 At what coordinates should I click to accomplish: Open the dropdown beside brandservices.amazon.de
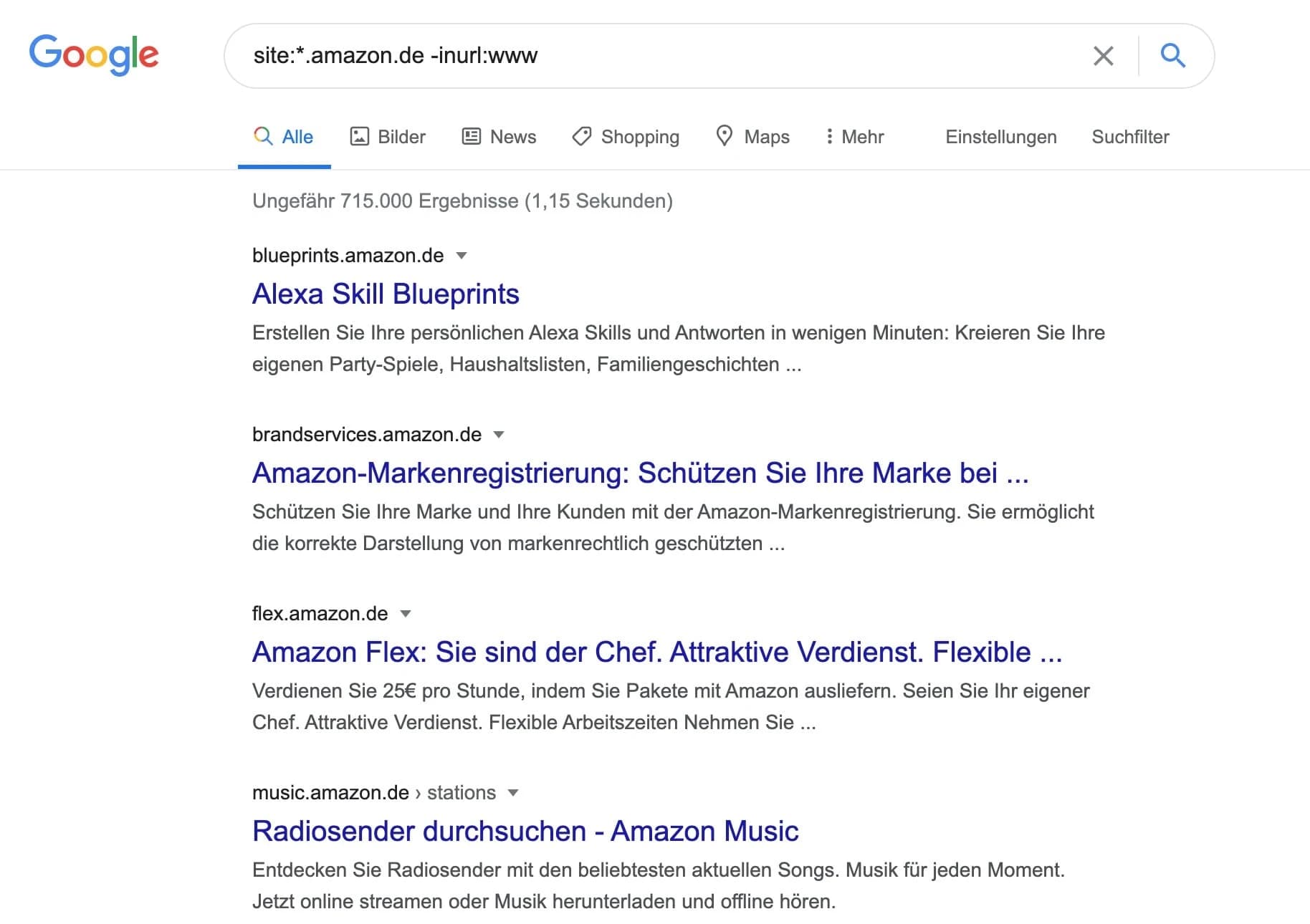point(499,435)
